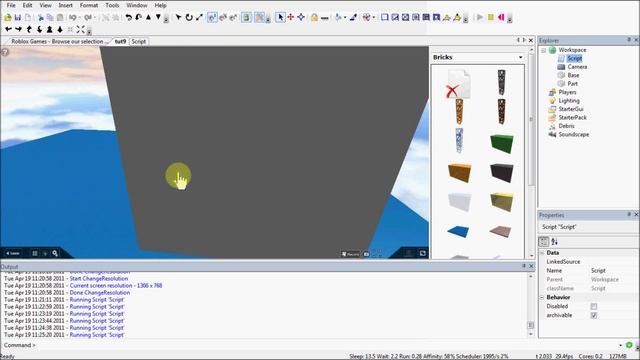Open the Insert menu
This screenshot has width=640, height=360.
click(x=65, y=5)
